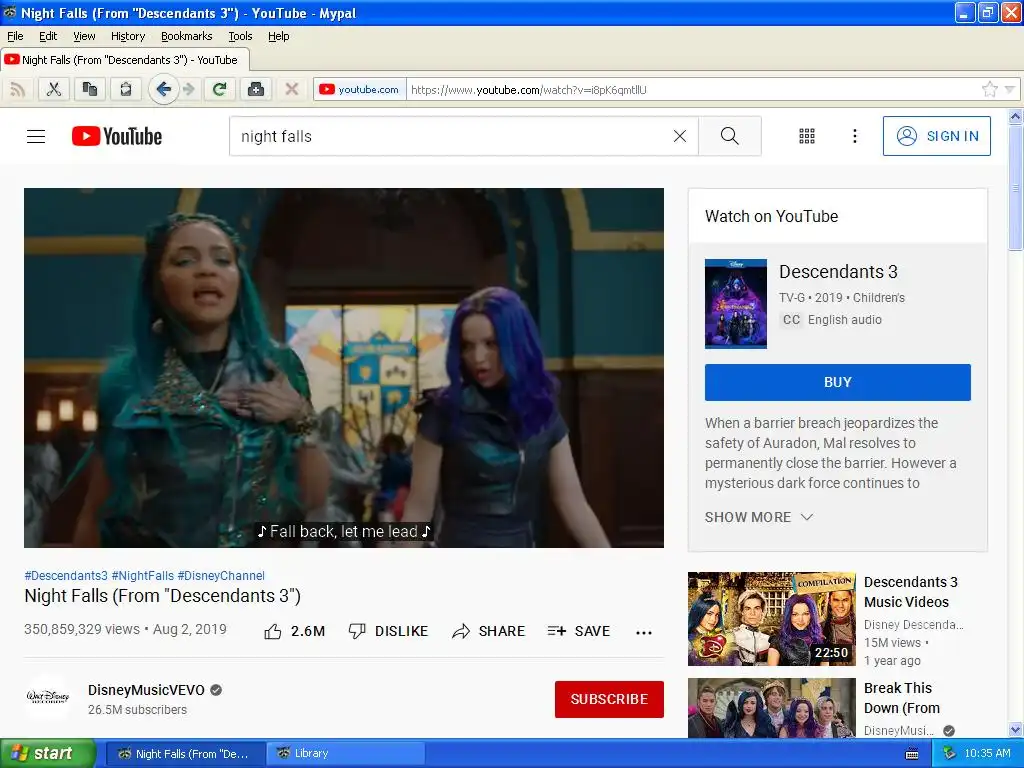Open the Bookmarks menu
The image size is (1024, 768).
point(187,36)
